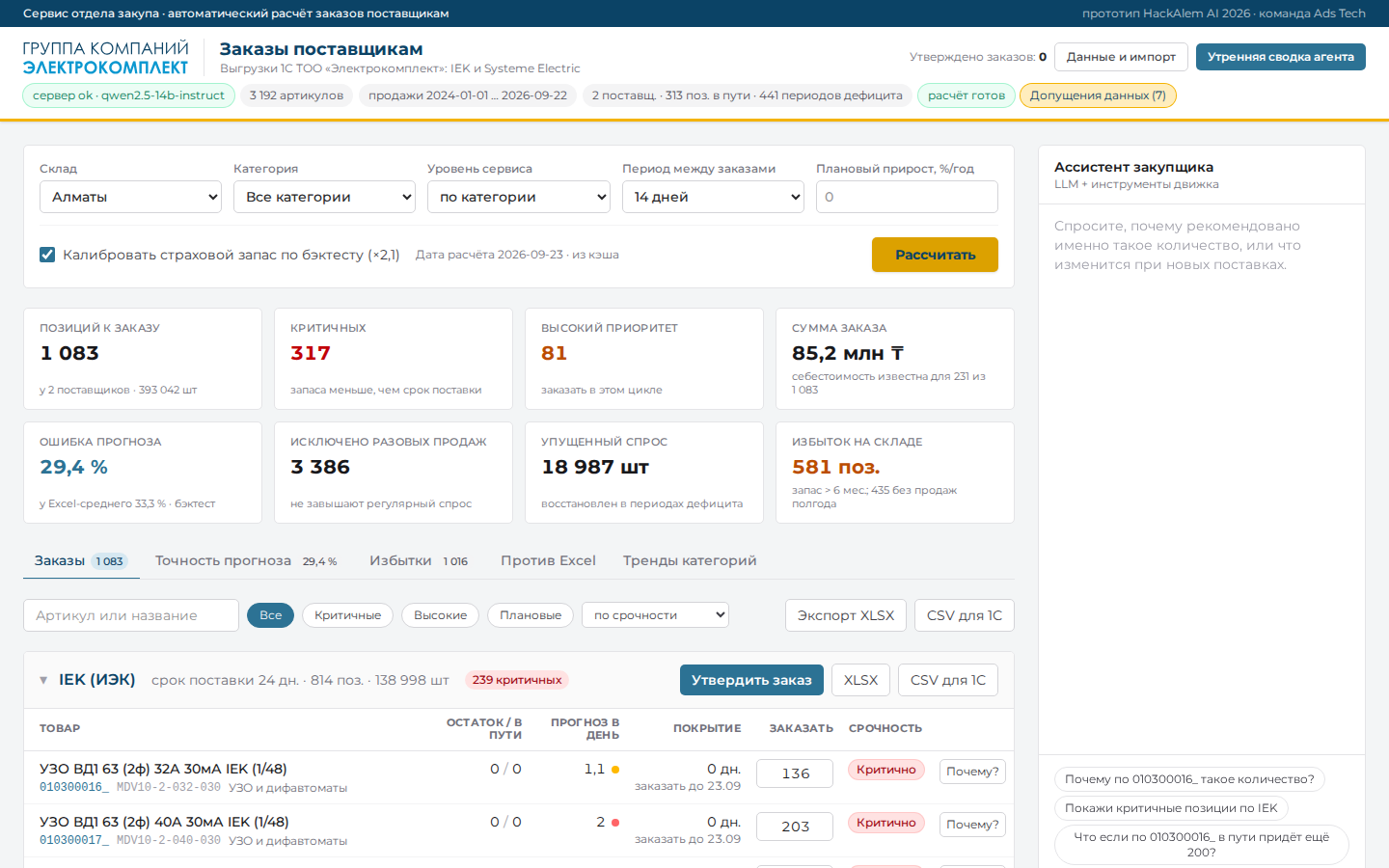This screenshot has height=868, width=1389.
Task: Open the 'Допущения данных (7)' pill
Action: pos(1098,95)
